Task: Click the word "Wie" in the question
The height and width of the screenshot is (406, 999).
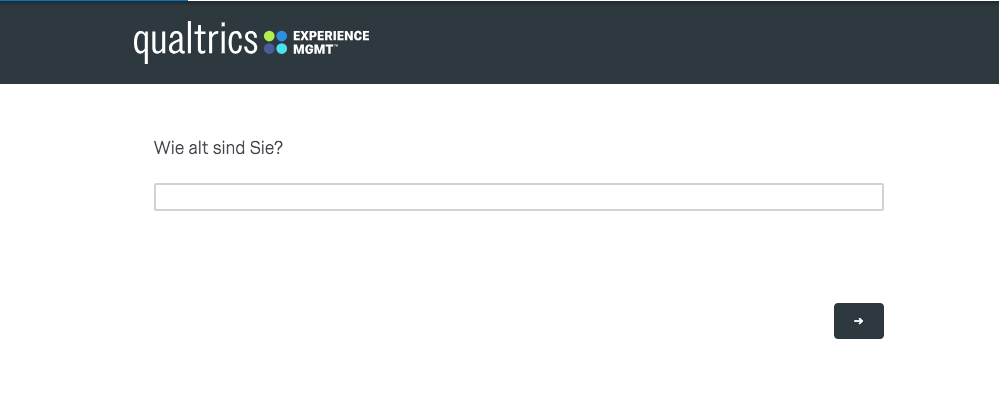Action: click(x=167, y=147)
